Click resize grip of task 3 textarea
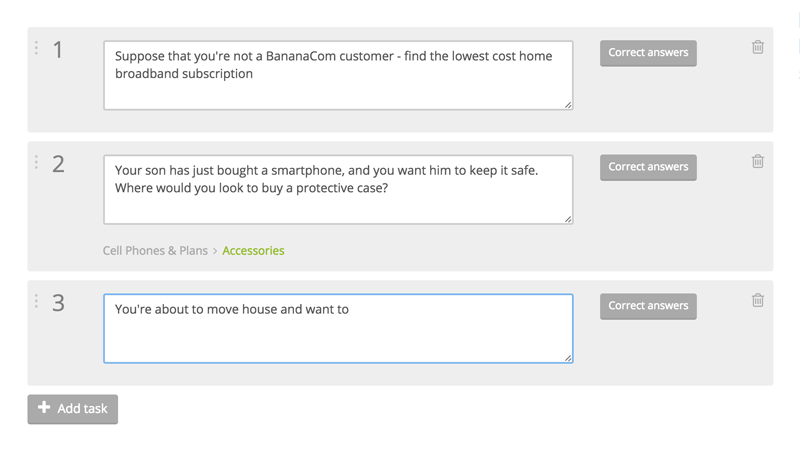 point(568,358)
